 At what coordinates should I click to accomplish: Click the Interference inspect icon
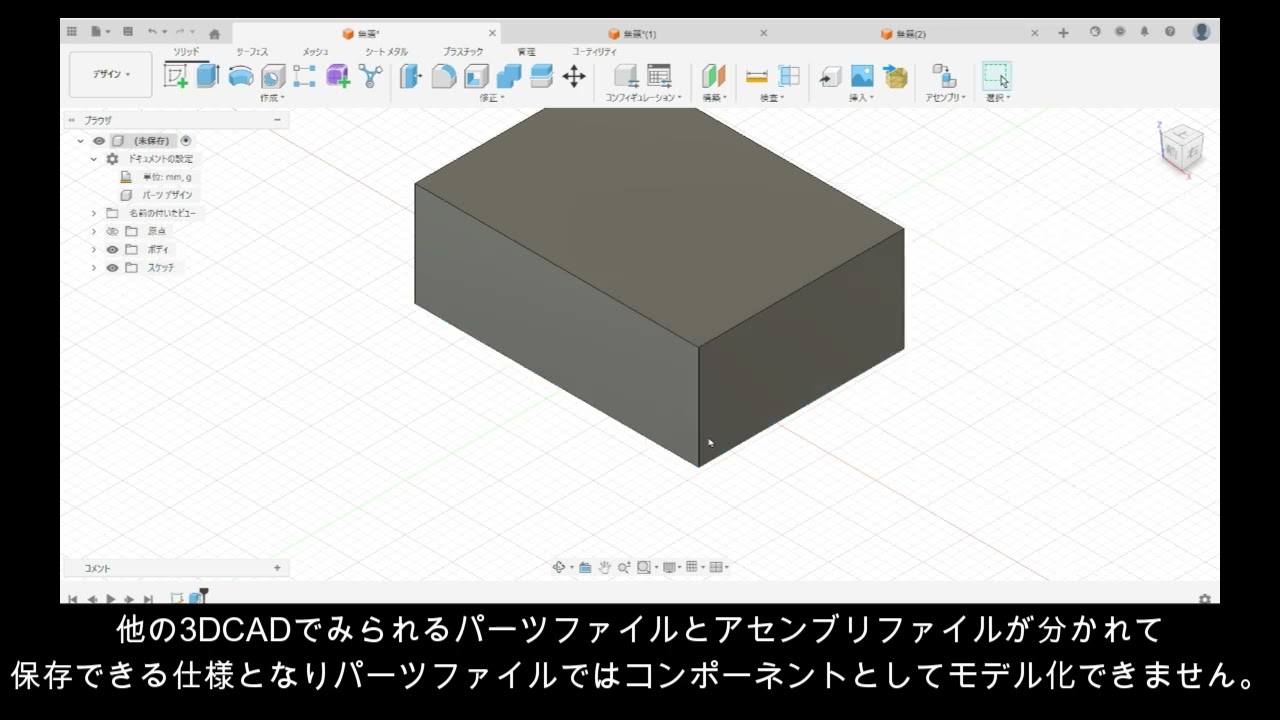[x=789, y=76]
